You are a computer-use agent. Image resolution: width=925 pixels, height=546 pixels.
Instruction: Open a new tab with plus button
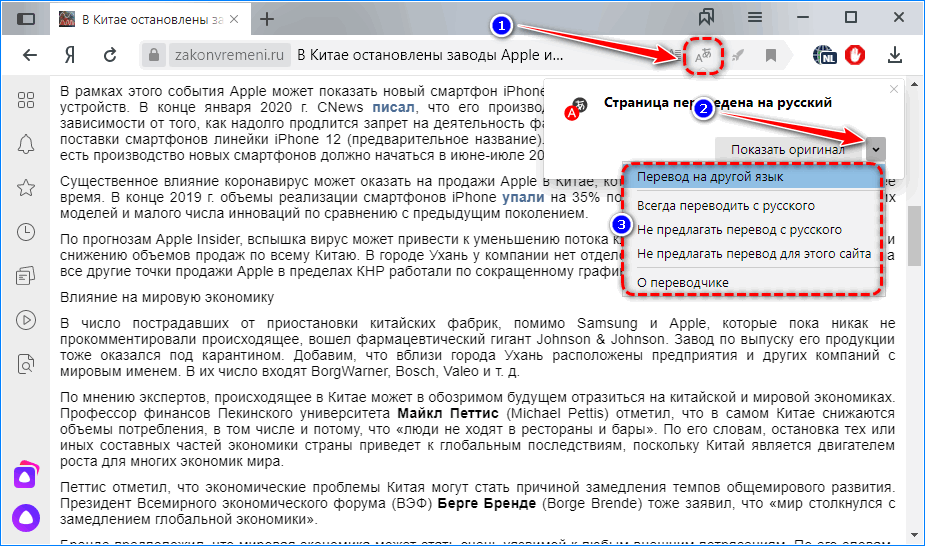[267, 19]
